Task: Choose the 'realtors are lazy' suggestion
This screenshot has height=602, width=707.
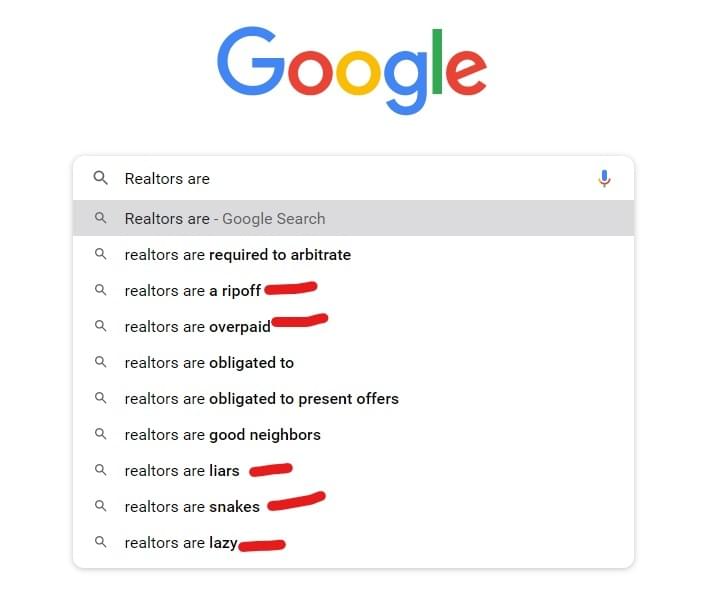Action: [354, 543]
